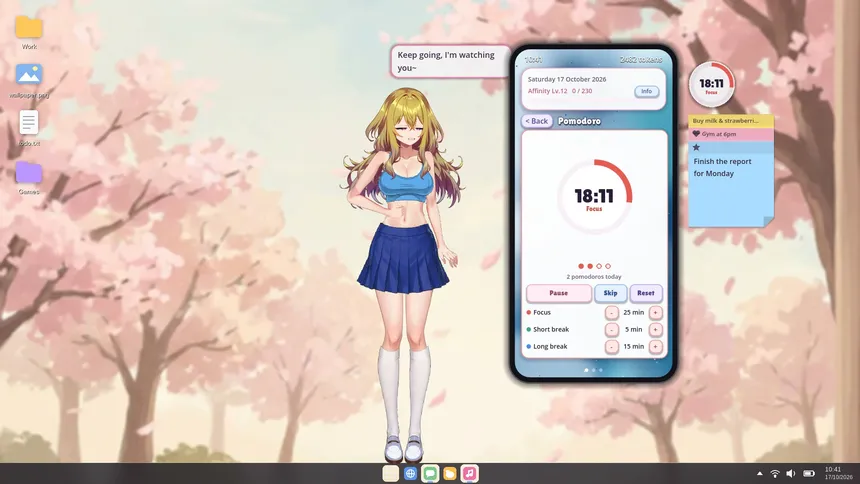Click the phone status bar time
Screen dimensions: 860x484
coord(533,59)
